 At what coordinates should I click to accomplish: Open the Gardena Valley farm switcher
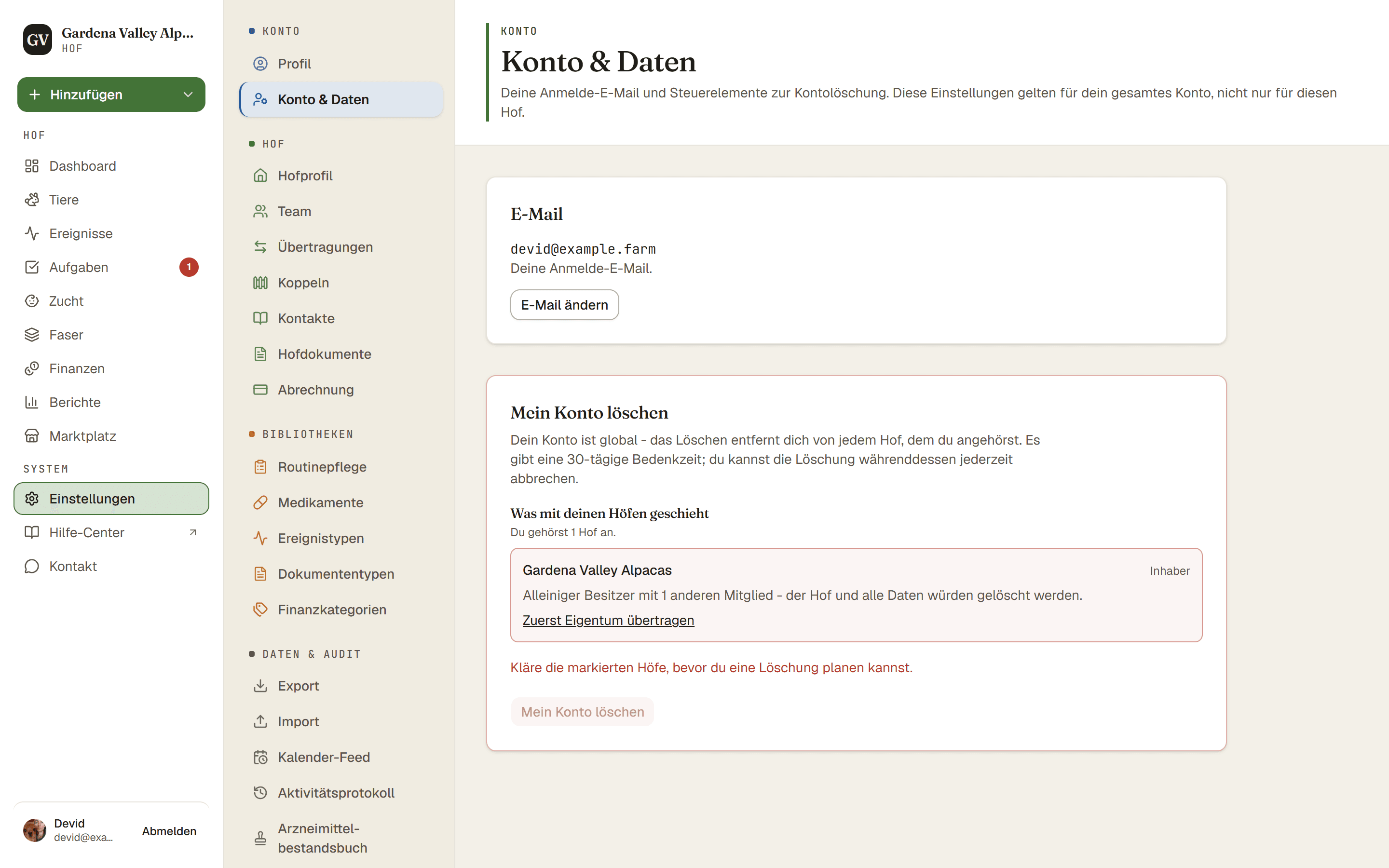pyautogui.click(x=111, y=40)
